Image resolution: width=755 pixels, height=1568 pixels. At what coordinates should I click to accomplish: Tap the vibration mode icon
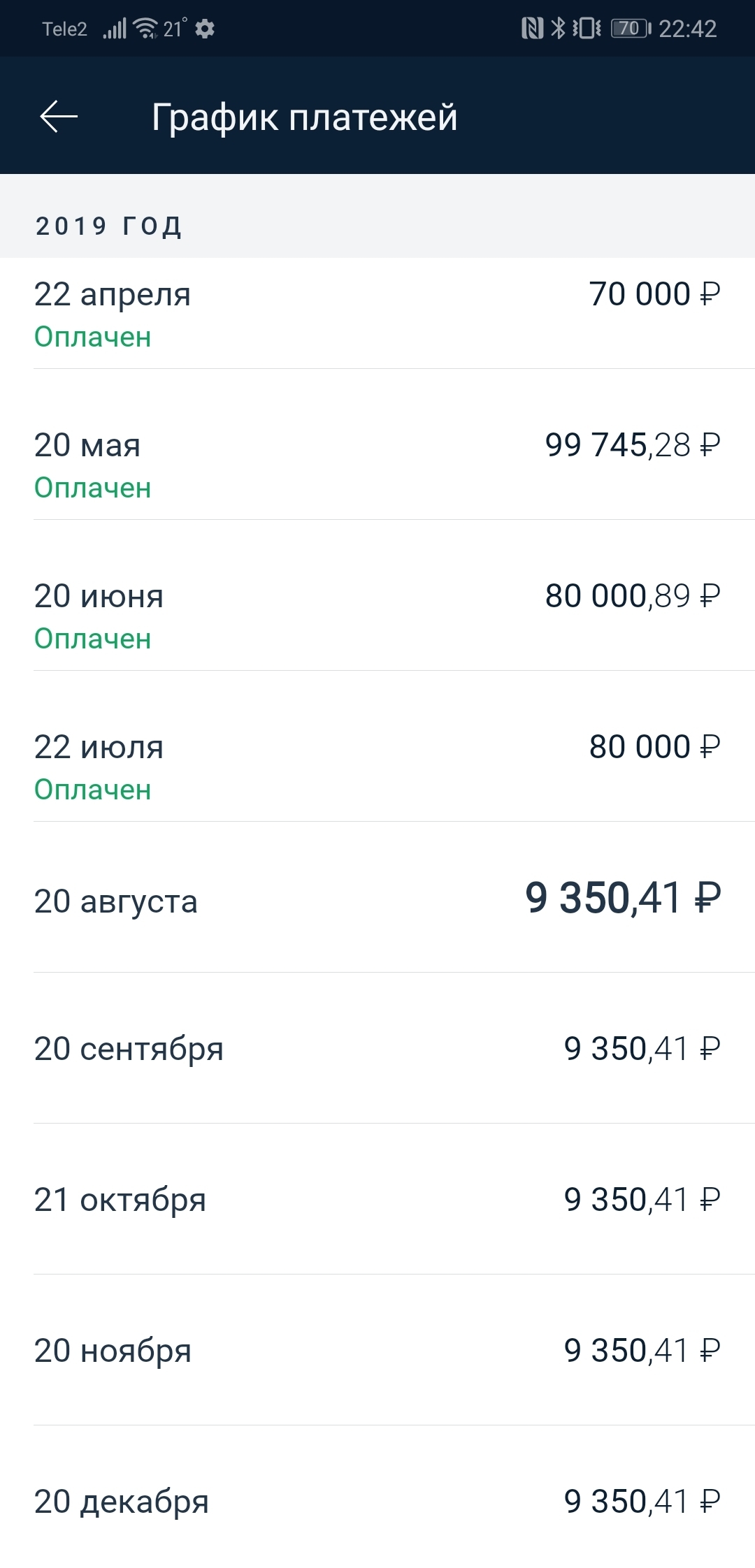pyautogui.click(x=587, y=29)
